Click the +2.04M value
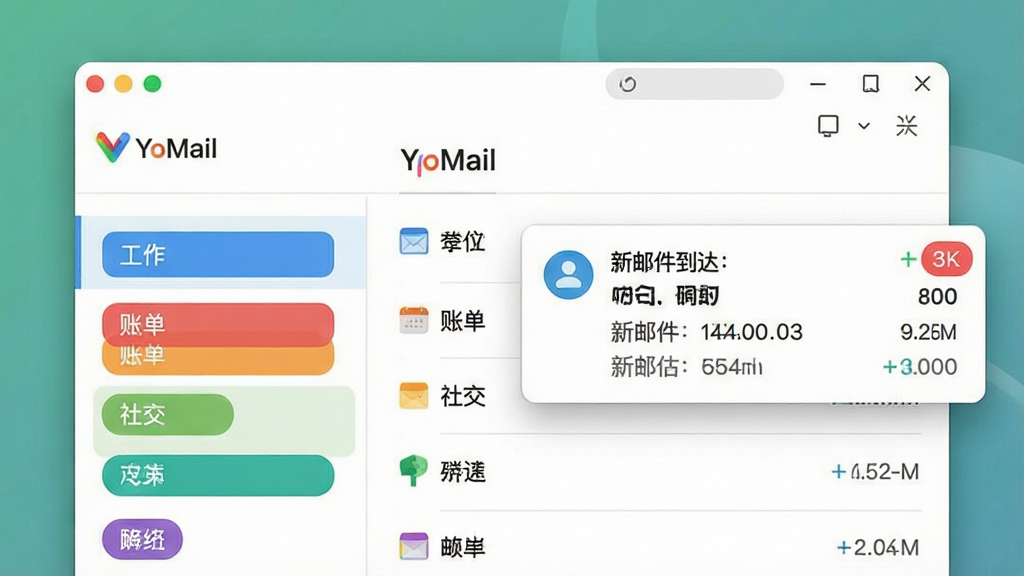Image resolution: width=1024 pixels, height=576 pixels. 878,547
